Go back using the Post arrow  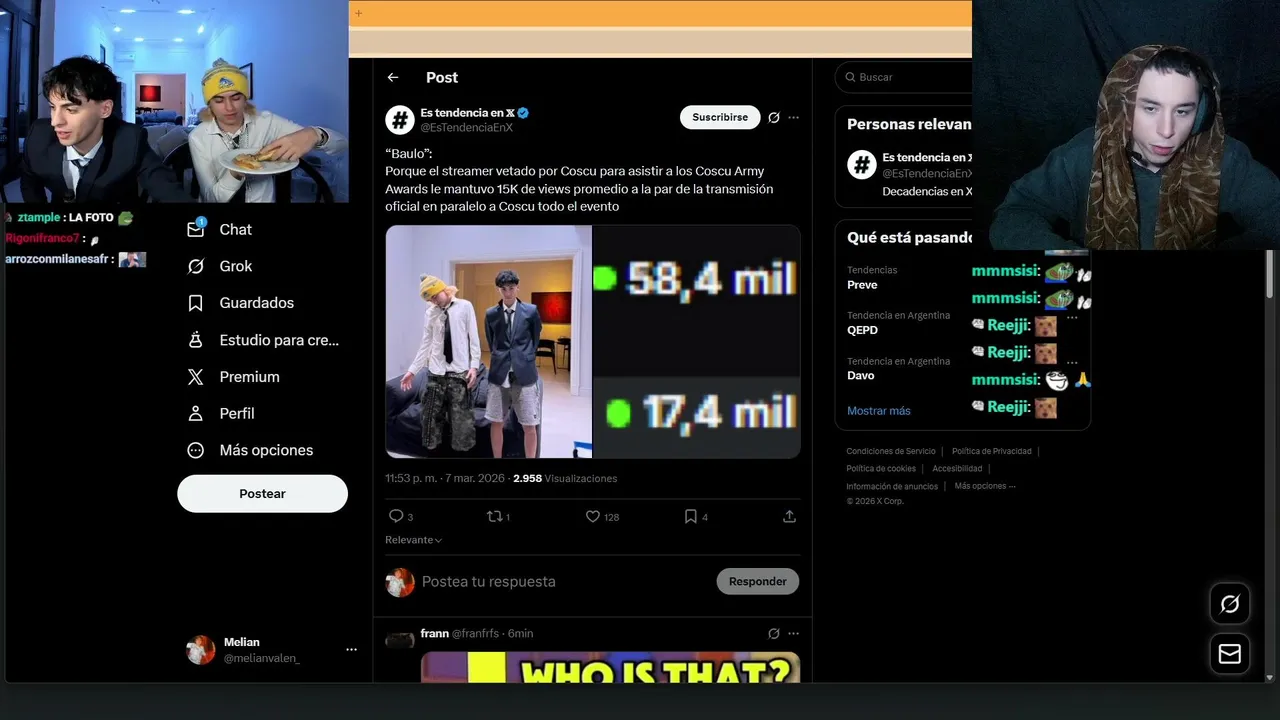(x=393, y=77)
